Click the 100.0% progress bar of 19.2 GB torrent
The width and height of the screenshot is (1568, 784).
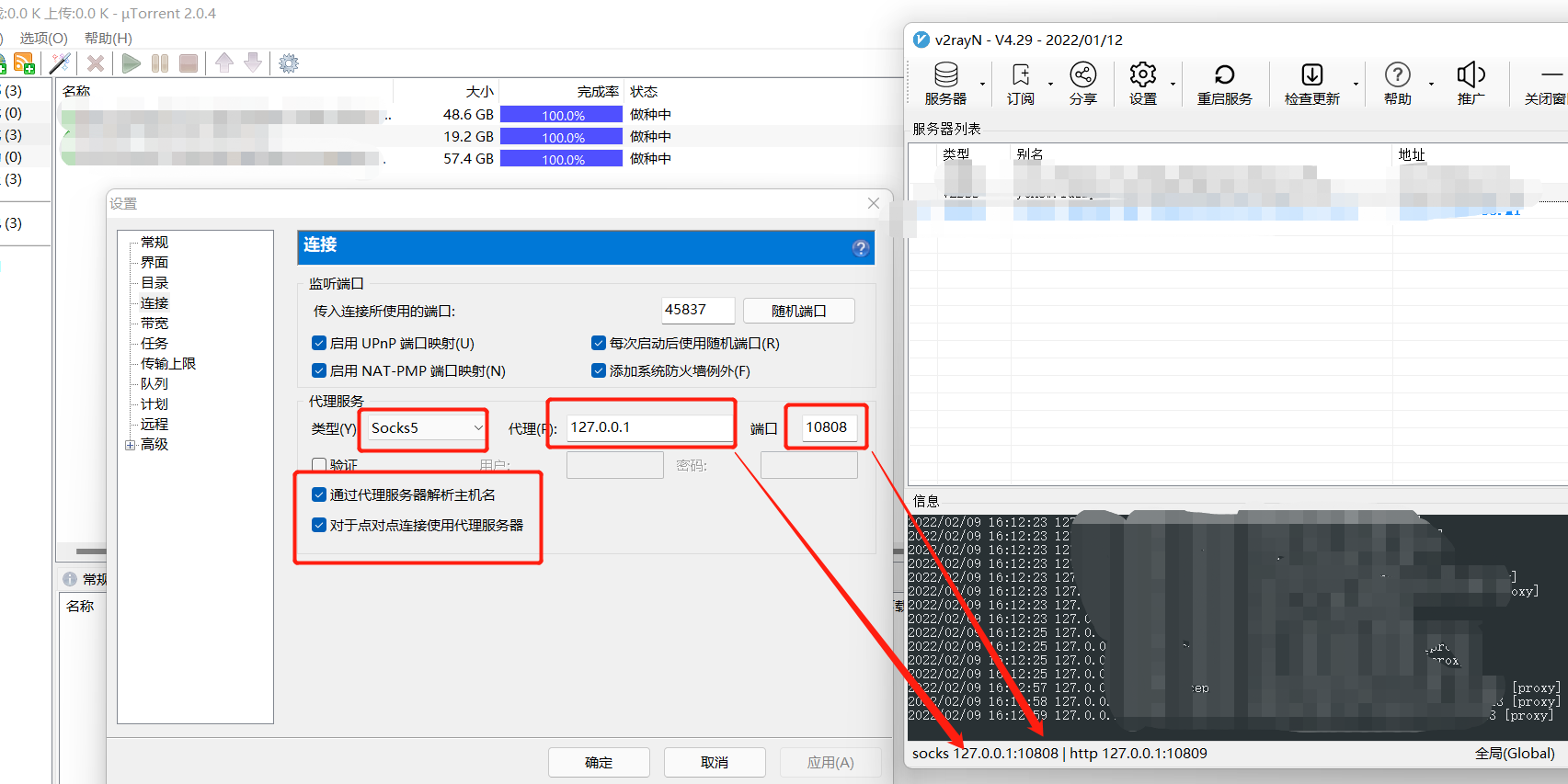562,137
